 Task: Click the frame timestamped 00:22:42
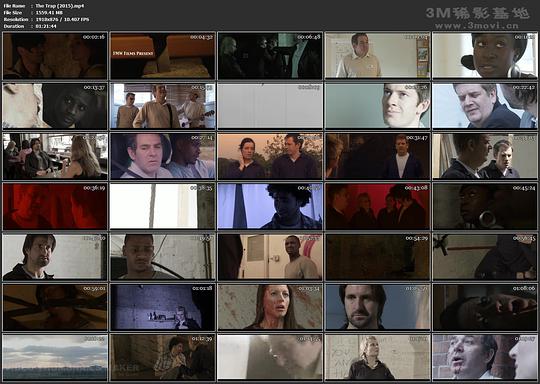tap(485, 106)
